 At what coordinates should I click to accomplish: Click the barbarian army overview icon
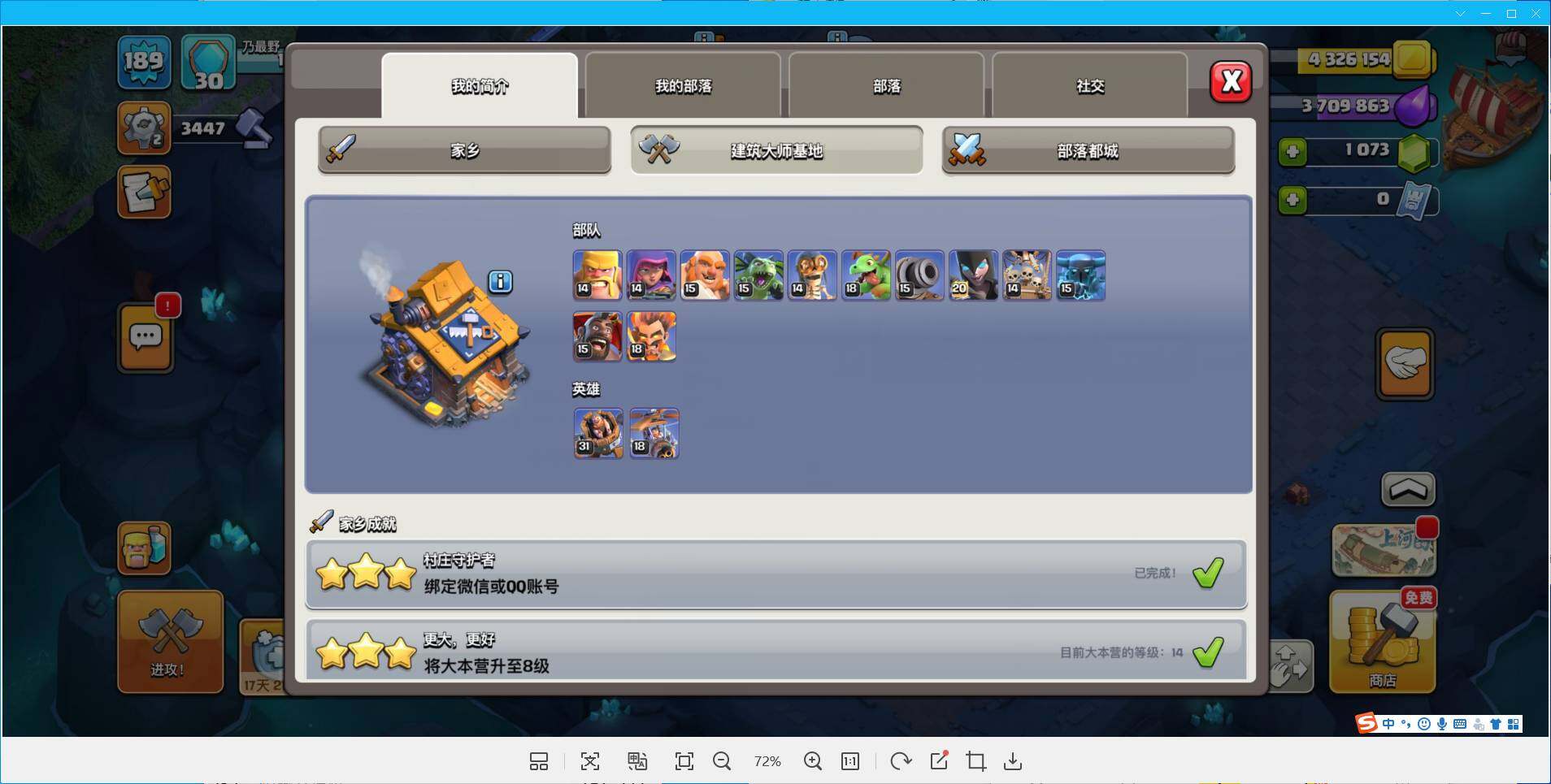pyautogui.click(x=144, y=548)
